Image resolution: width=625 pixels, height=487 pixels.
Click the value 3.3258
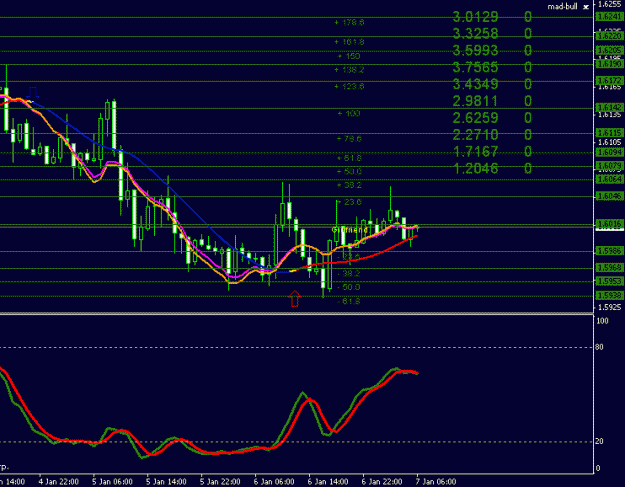point(476,33)
